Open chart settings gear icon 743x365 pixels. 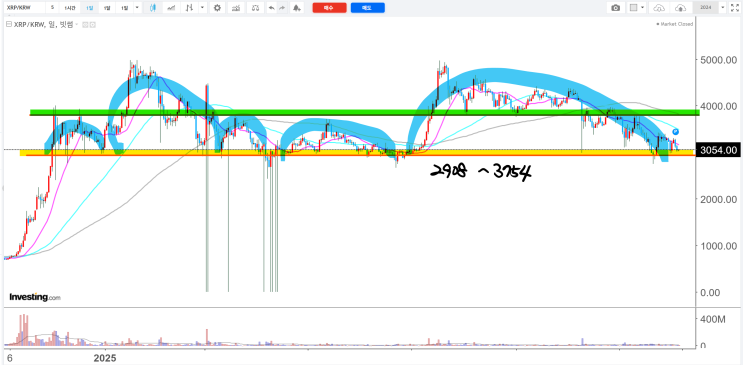point(217,8)
